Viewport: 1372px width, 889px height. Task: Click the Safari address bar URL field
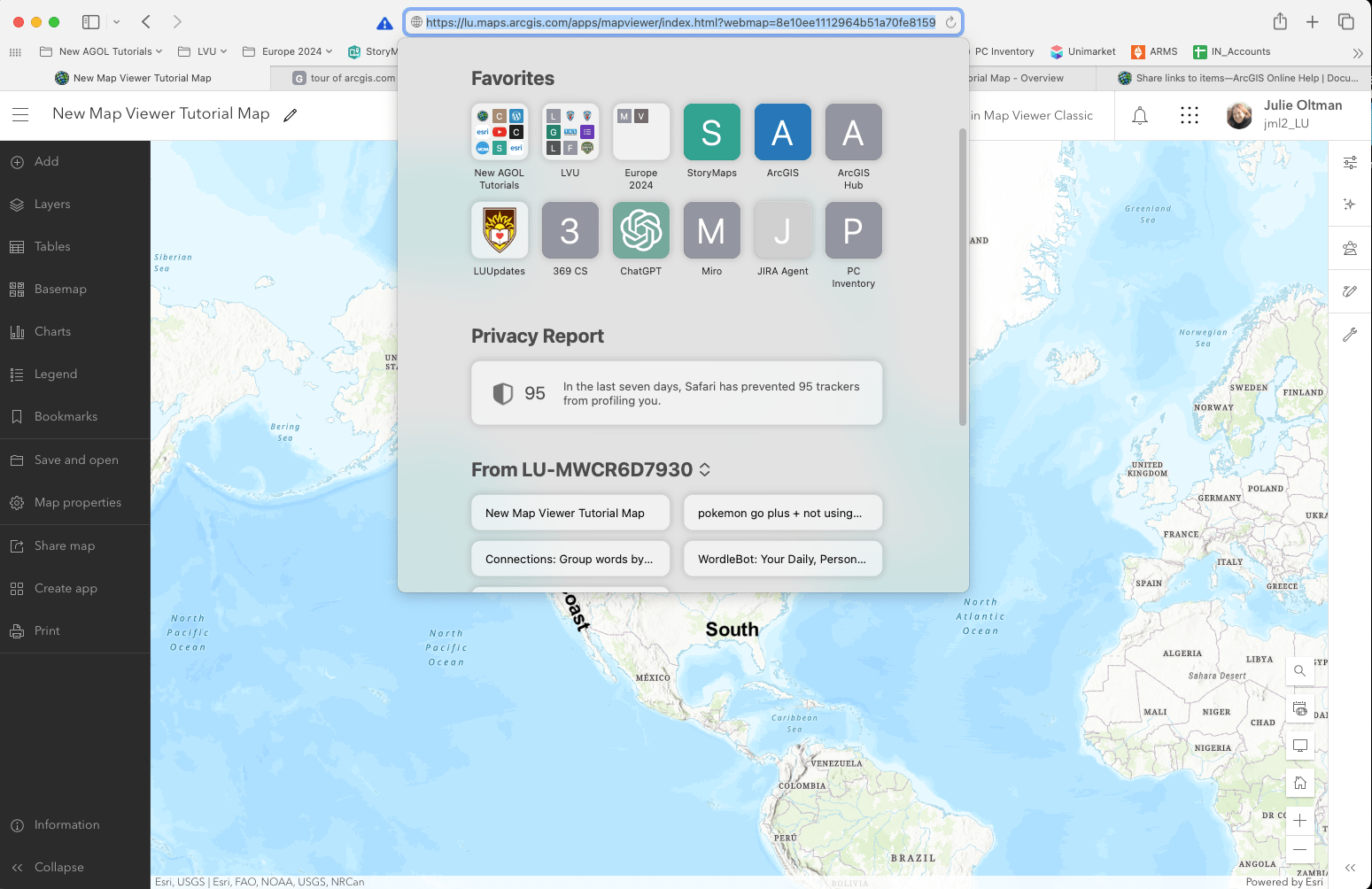pyautogui.click(x=680, y=22)
